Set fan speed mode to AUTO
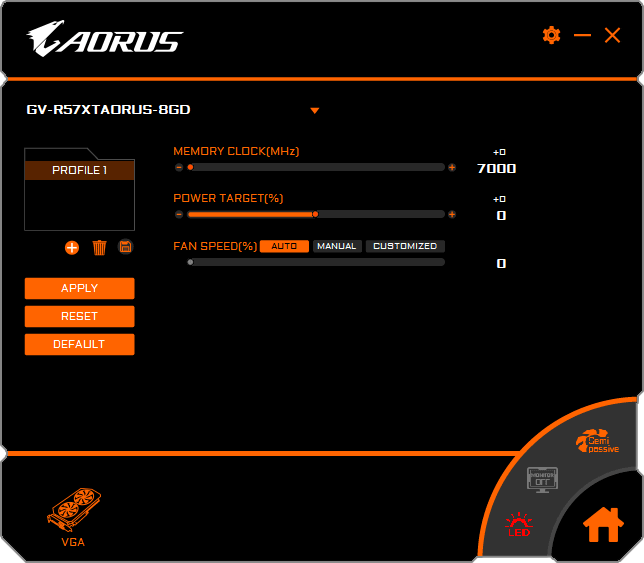Viewport: 644px width, 563px height. [284, 246]
